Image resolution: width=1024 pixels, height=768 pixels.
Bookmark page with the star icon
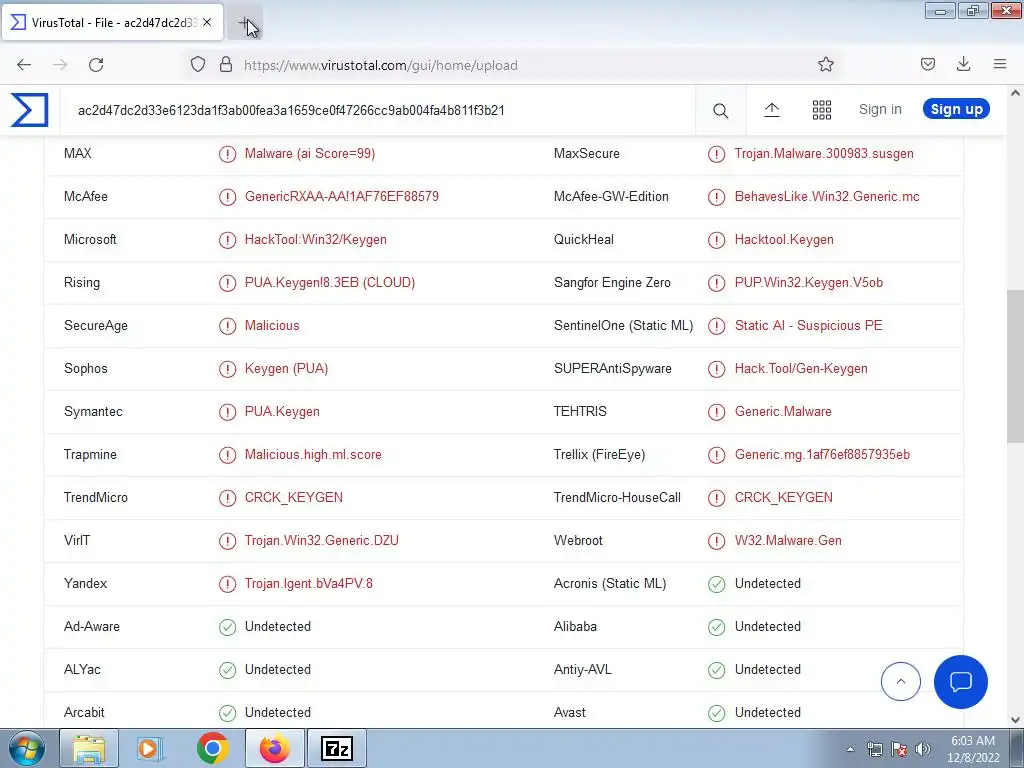coord(825,65)
